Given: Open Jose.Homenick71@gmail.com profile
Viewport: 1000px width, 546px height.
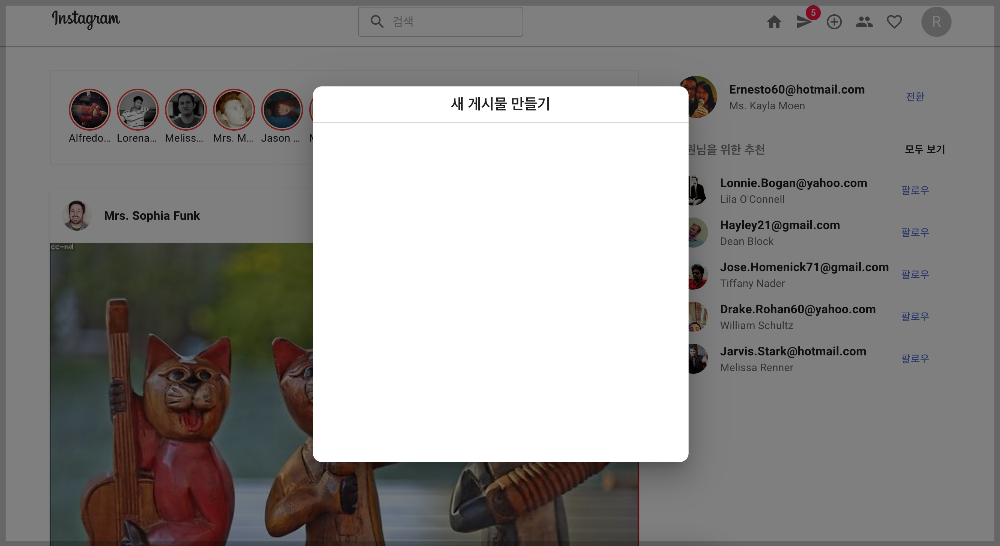Looking at the screenshot, I should coord(804,267).
